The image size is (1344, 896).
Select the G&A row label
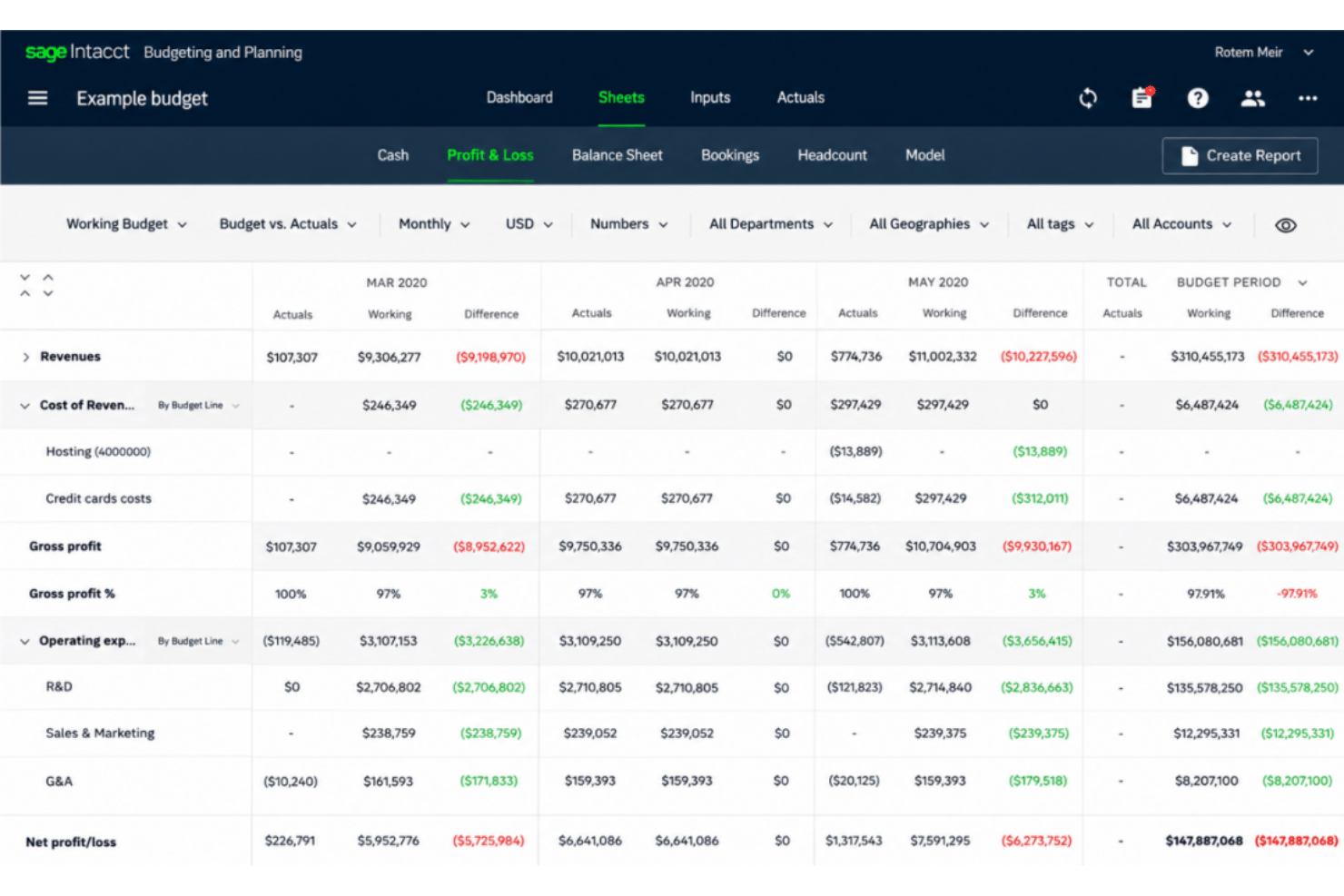click(x=59, y=781)
